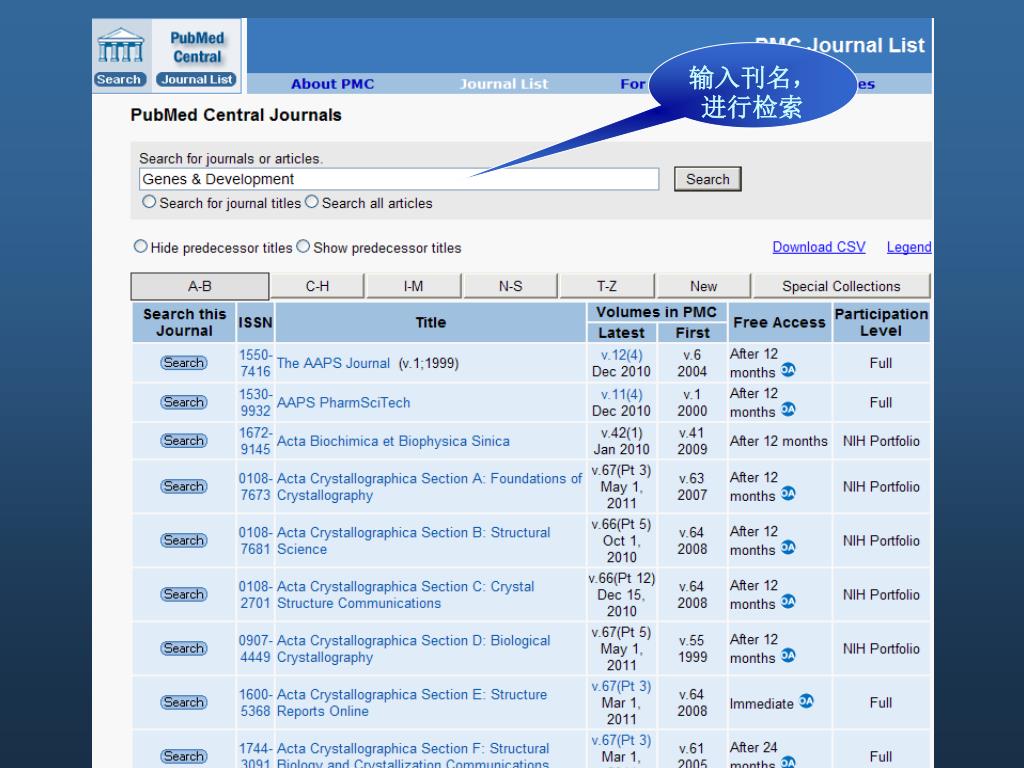Open the About PMC menu
1024x768 pixels.
pyautogui.click(x=332, y=84)
